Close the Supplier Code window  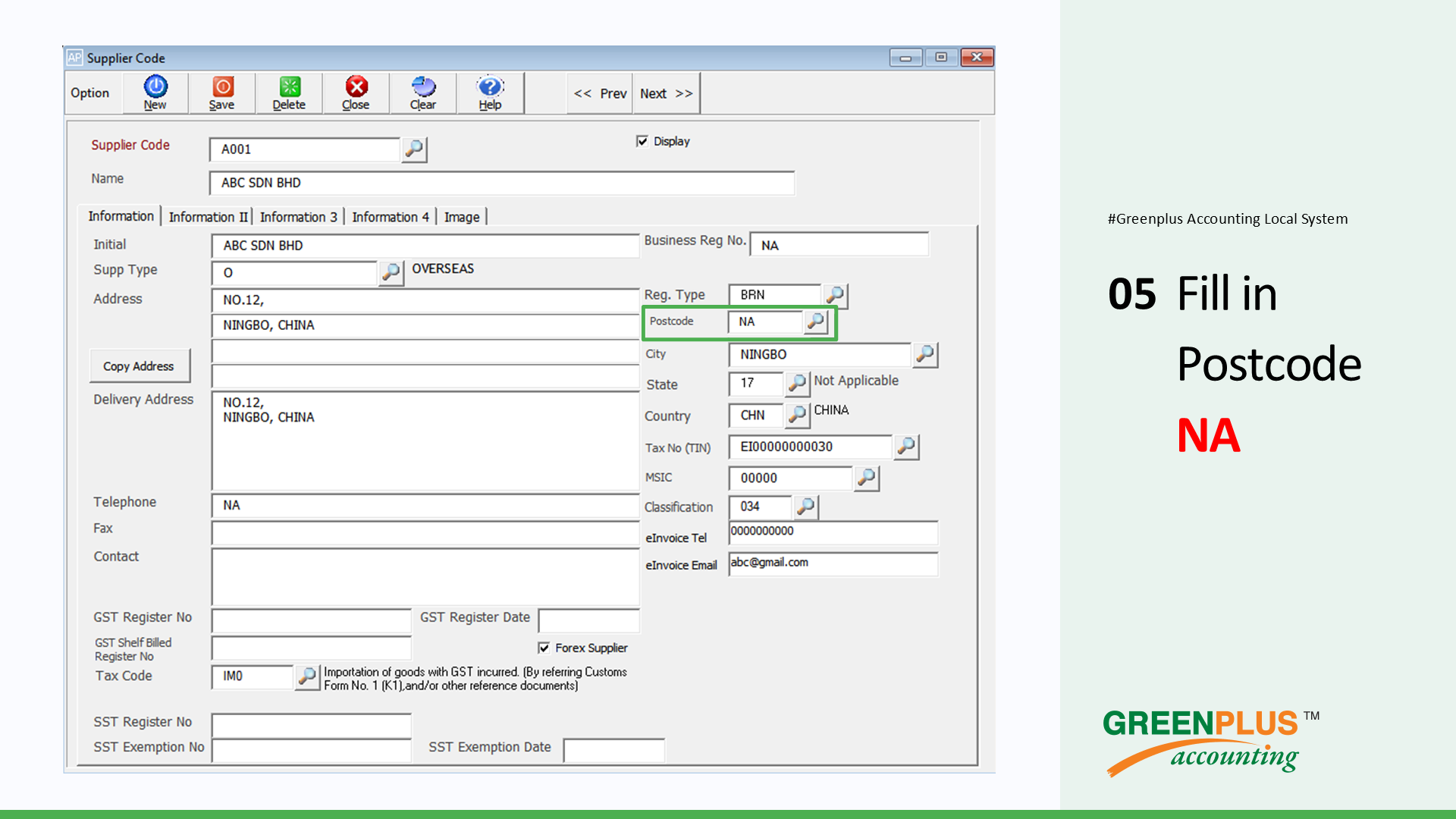tap(977, 58)
